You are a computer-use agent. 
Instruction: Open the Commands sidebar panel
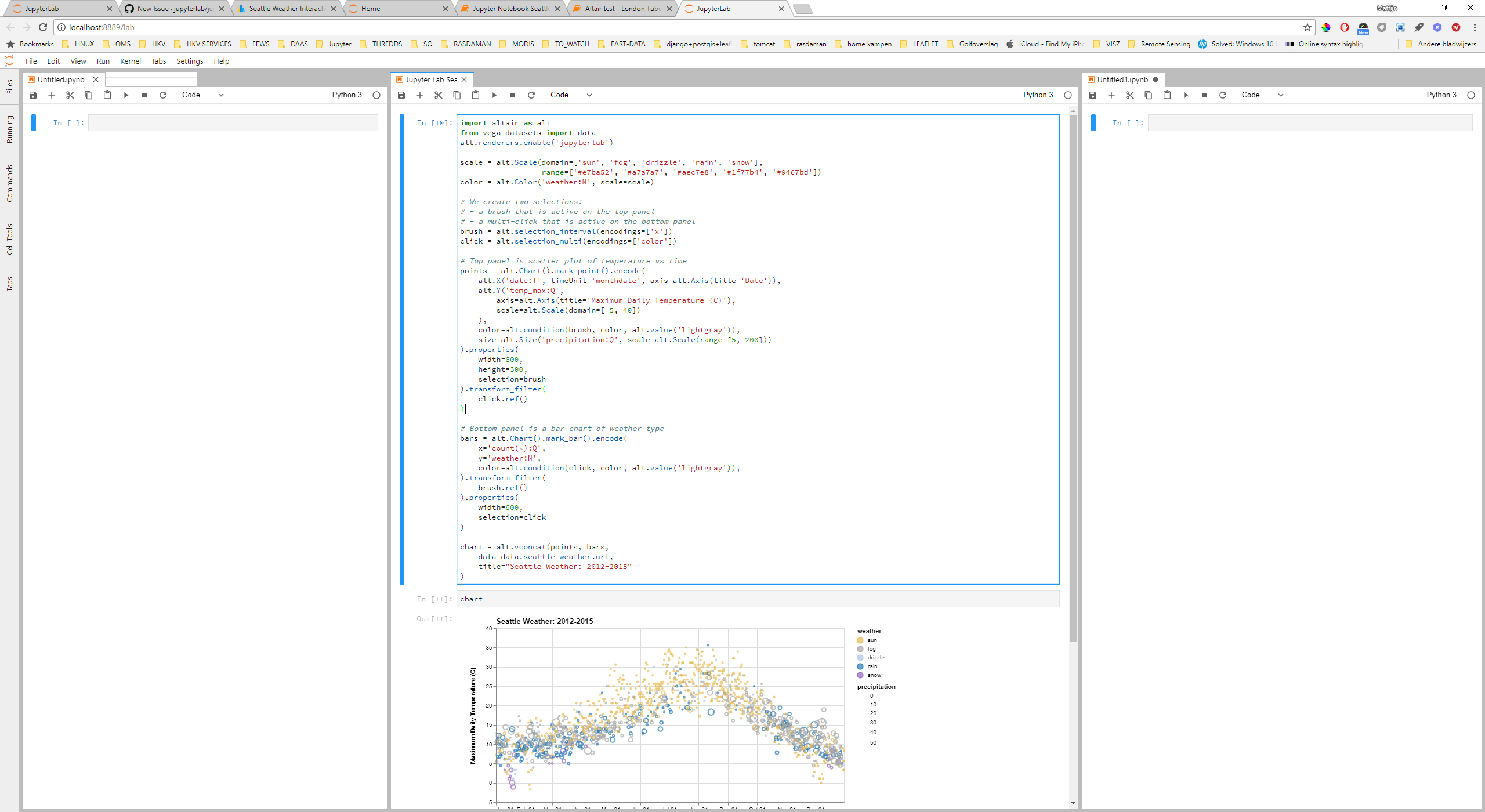click(9, 183)
